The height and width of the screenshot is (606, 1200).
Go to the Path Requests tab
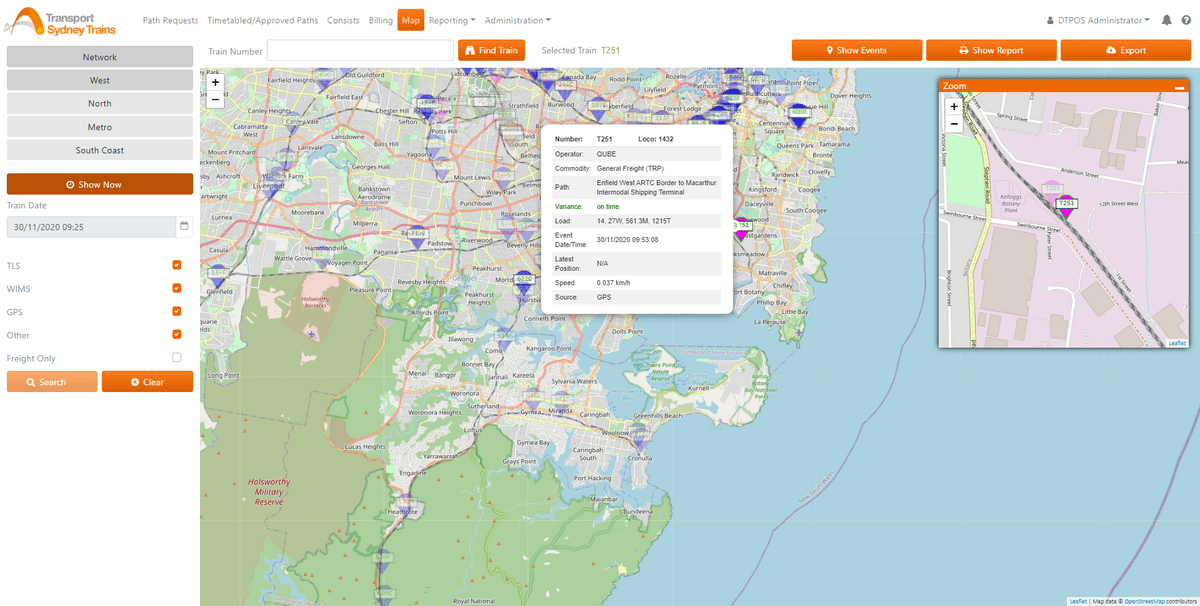coord(170,20)
